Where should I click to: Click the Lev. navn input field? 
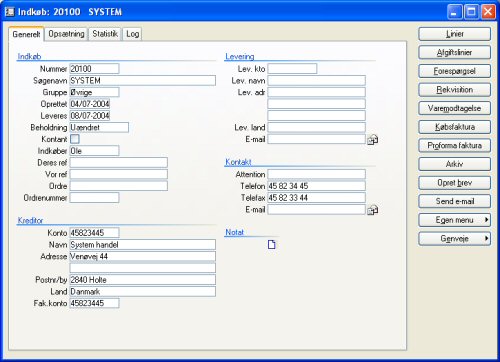[x=317, y=80]
